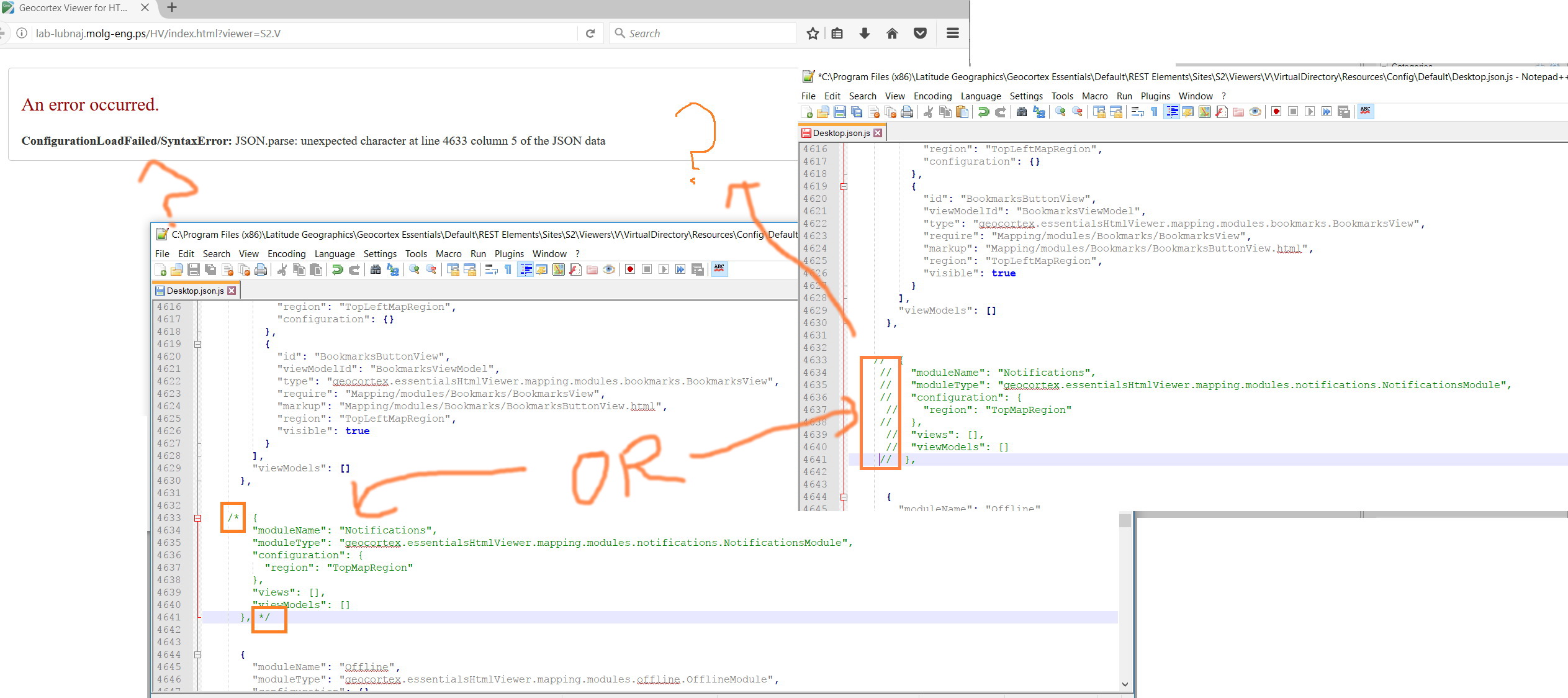The width and height of the screenshot is (1568, 698).
Task: Click Play macro icon in right Notepad++ toolbar
Action: pyautogui.click(x=1310, y=112)
